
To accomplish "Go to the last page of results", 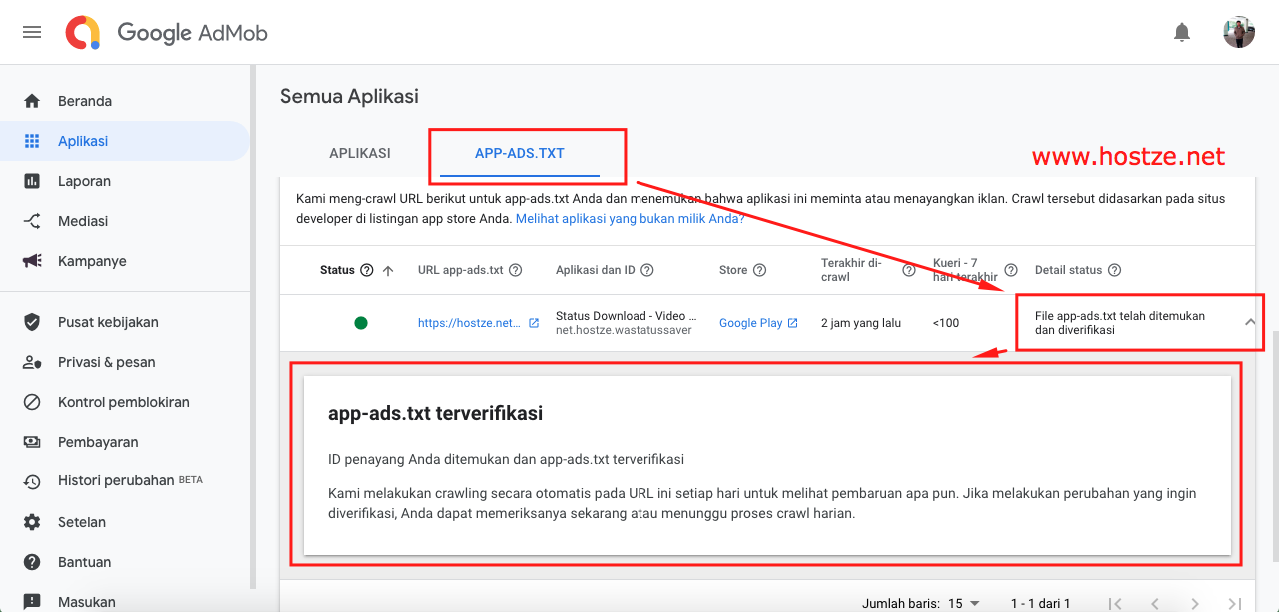I will 1235,603.
